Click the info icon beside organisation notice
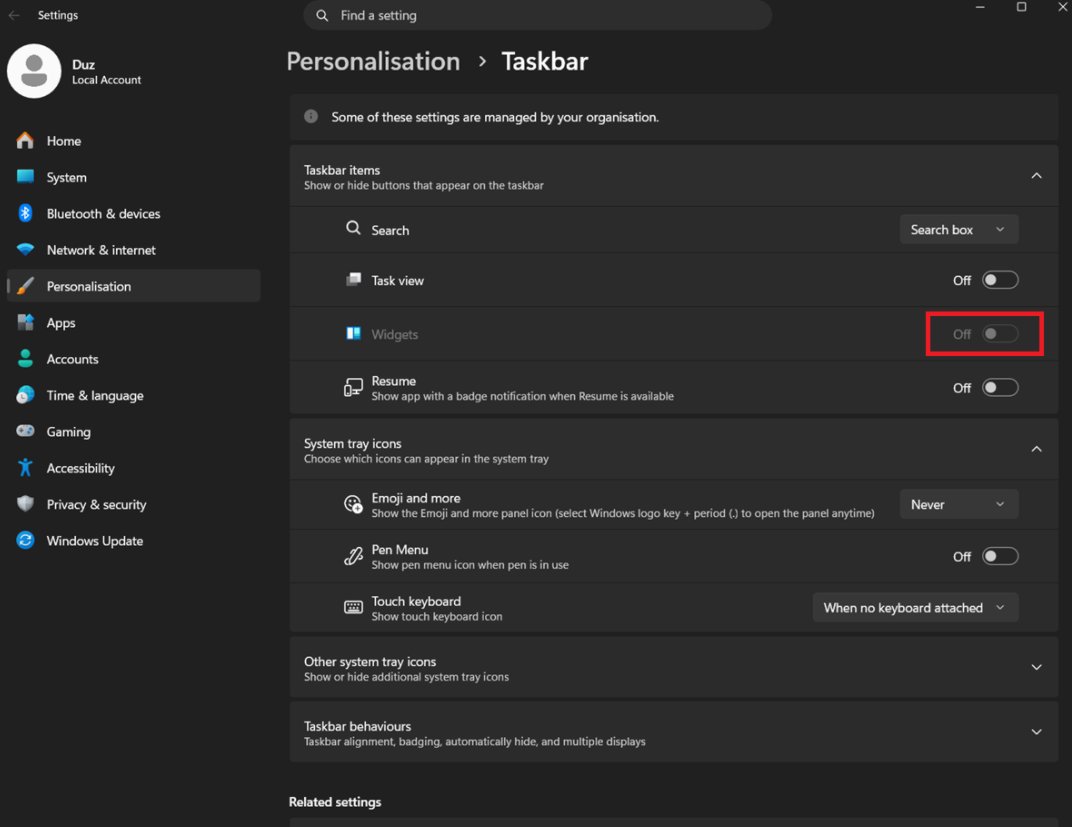Viewport: 1072px width, 827px height. (x=311, y=116)
